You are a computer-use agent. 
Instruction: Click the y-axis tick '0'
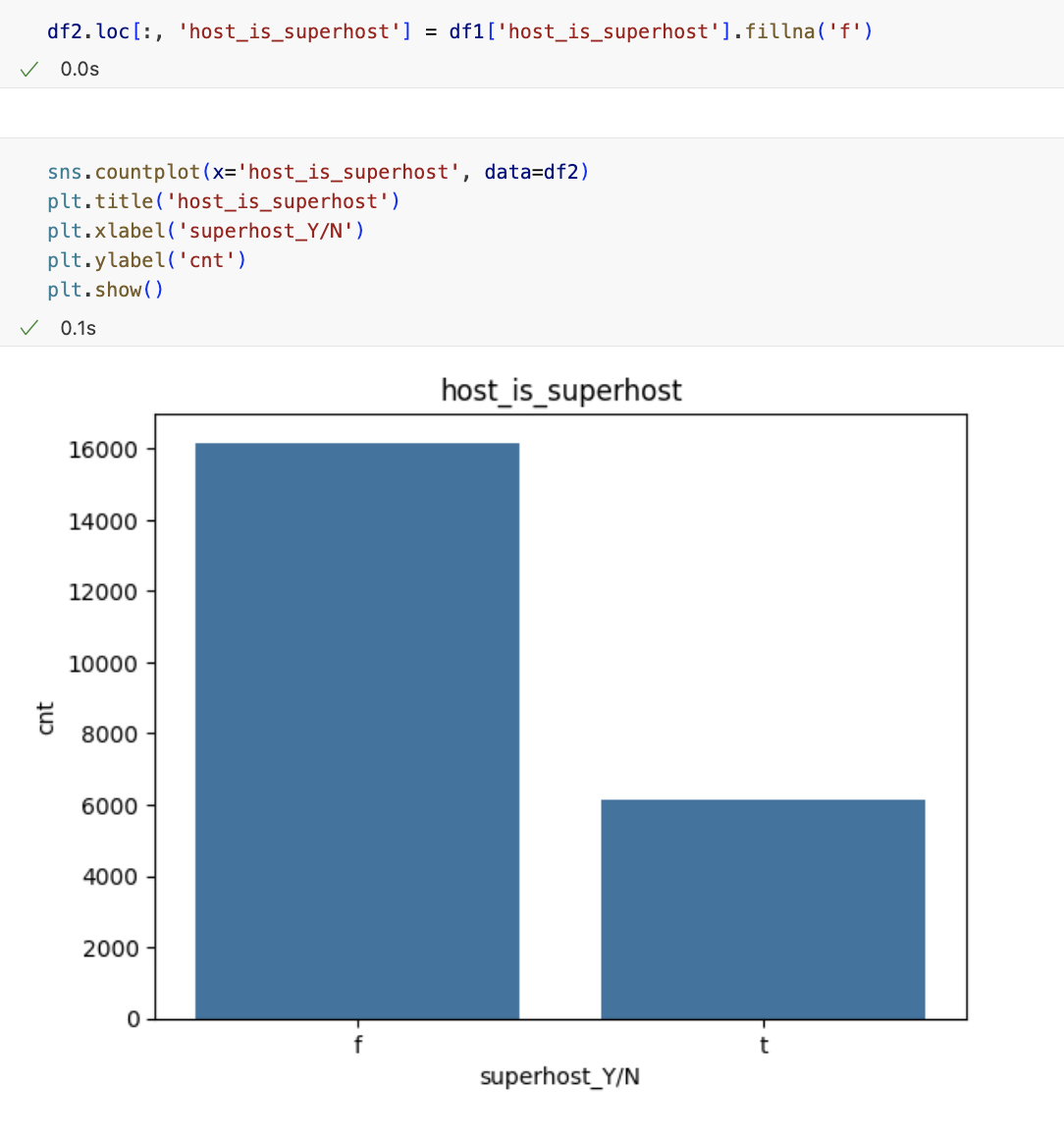click(133, 1019)
